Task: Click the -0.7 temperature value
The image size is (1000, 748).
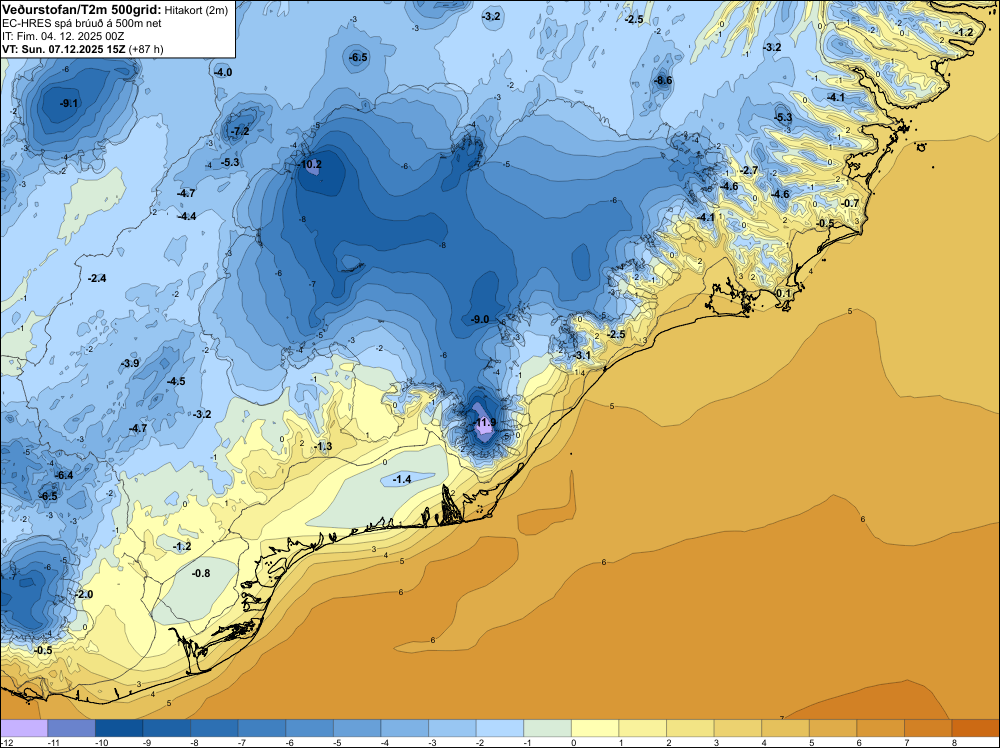Action: point(850,203)
